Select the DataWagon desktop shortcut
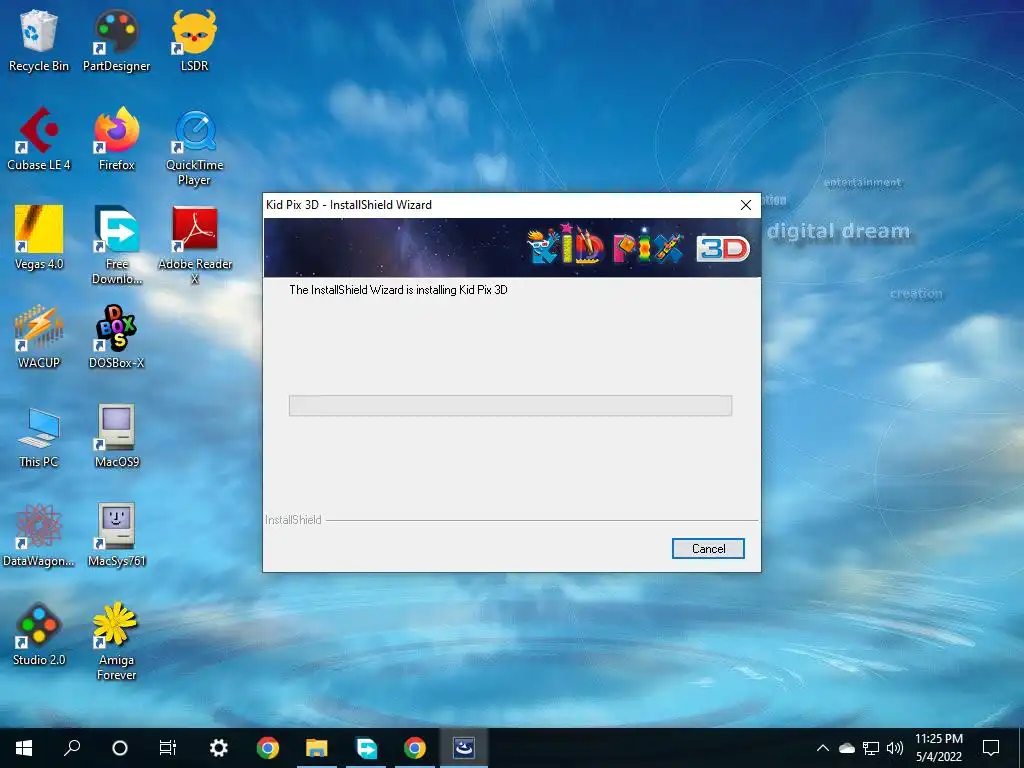Viewport: 1024px width, 768px height. 39,535
